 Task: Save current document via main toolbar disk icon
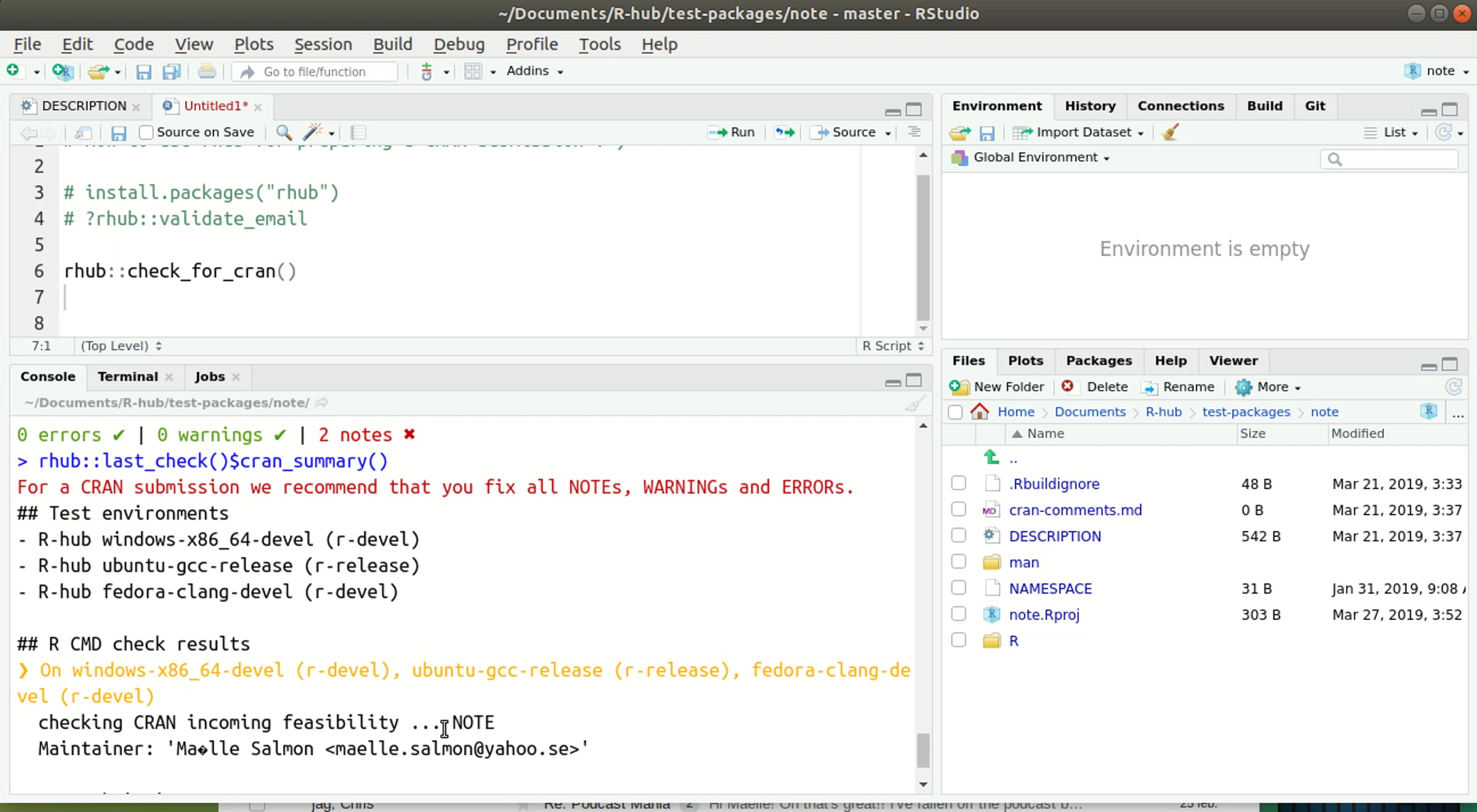(x=143, y=72)
